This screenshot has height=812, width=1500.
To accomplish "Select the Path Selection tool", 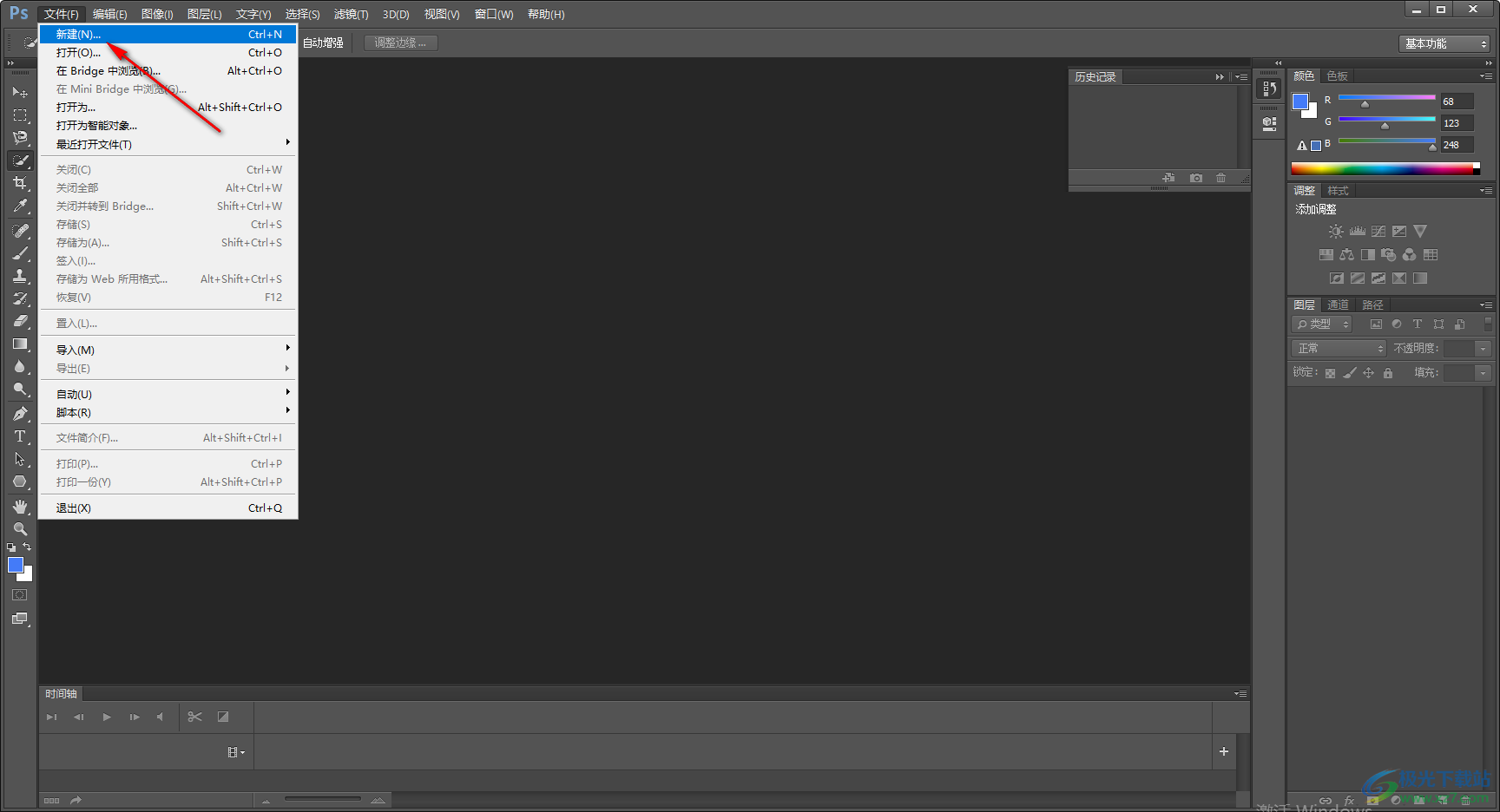I will pyautogui.click(x=20, y=459).
